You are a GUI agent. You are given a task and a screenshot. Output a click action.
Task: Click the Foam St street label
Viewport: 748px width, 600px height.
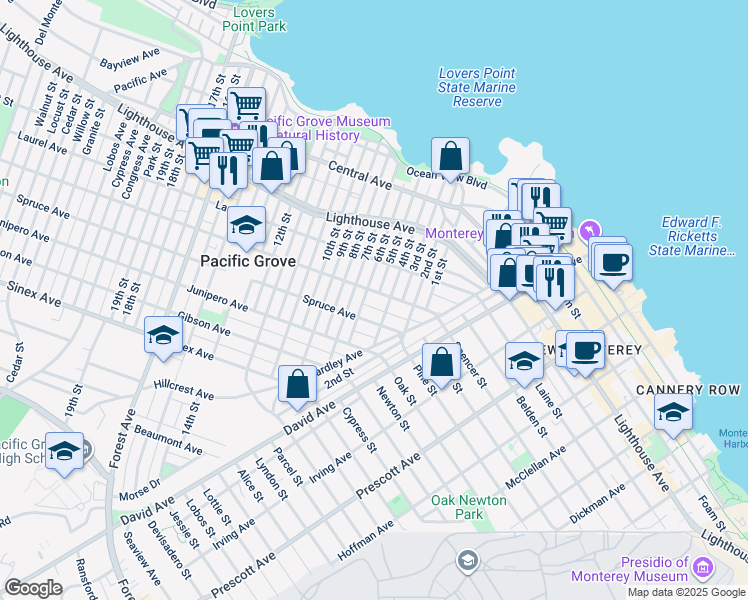[x=712, y=513]
